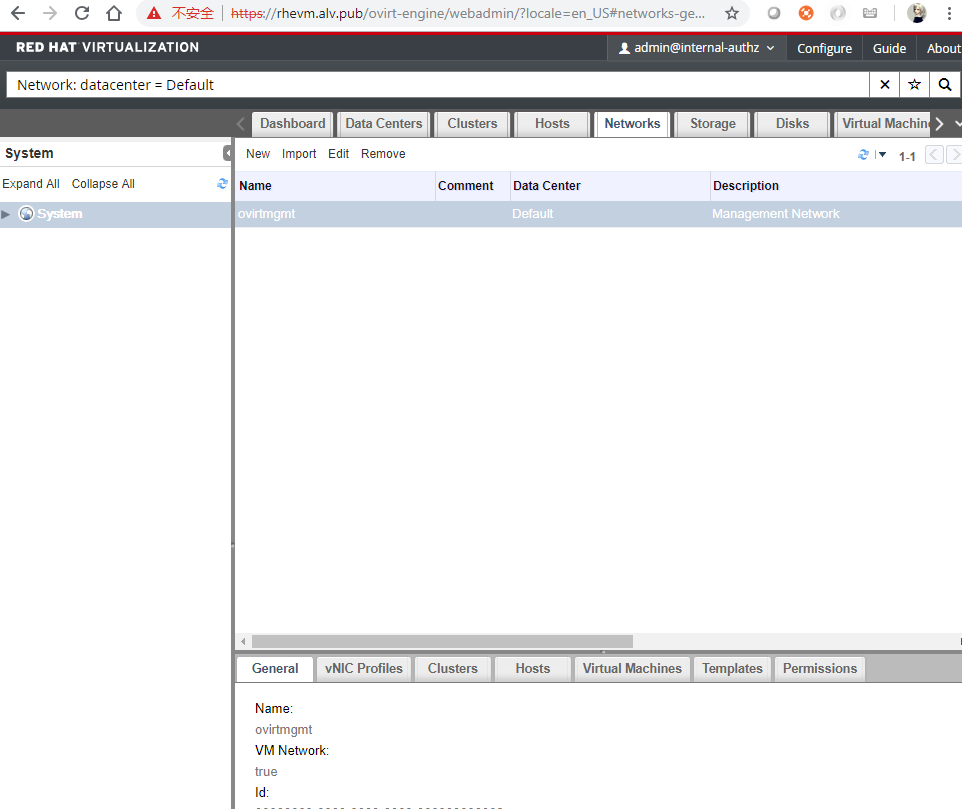The width and height of the screenshot is (962, 809).
Task: Click the moon-shaped browser extension icon
Action: tap(837, 13)
